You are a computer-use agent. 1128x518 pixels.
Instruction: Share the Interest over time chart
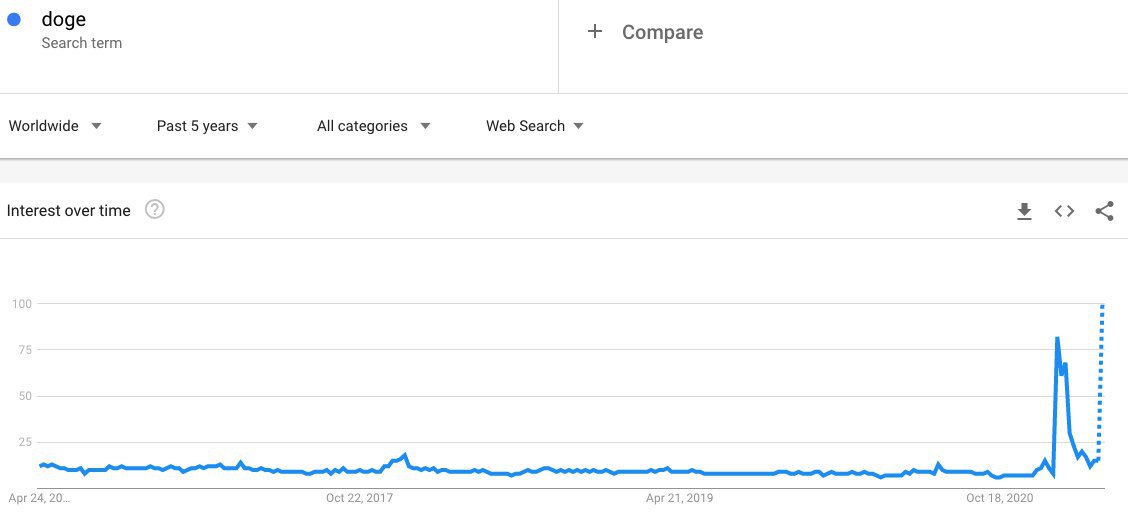pyautogui.click(x=1104, y=211)
